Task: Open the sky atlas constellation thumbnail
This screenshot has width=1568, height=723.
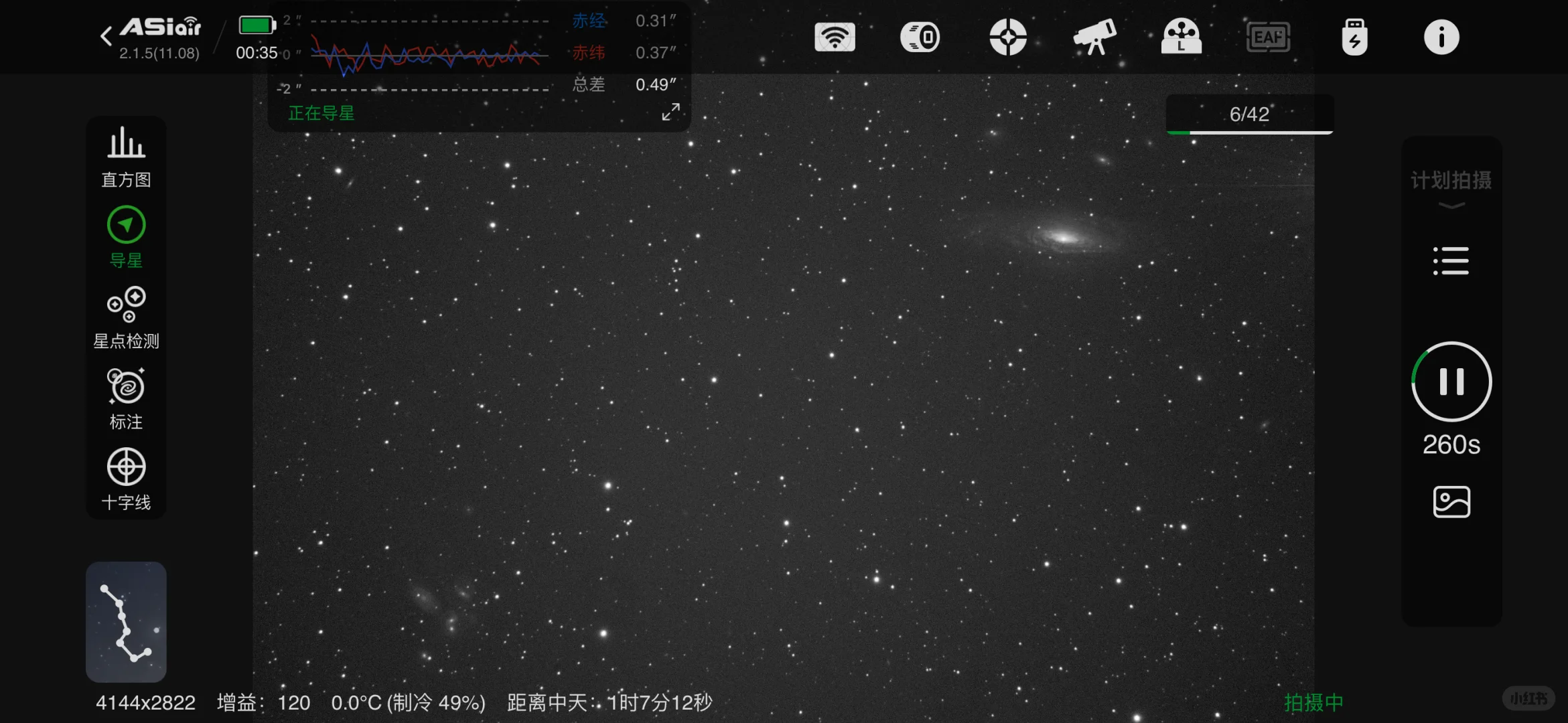Action: tap(126, 621)
